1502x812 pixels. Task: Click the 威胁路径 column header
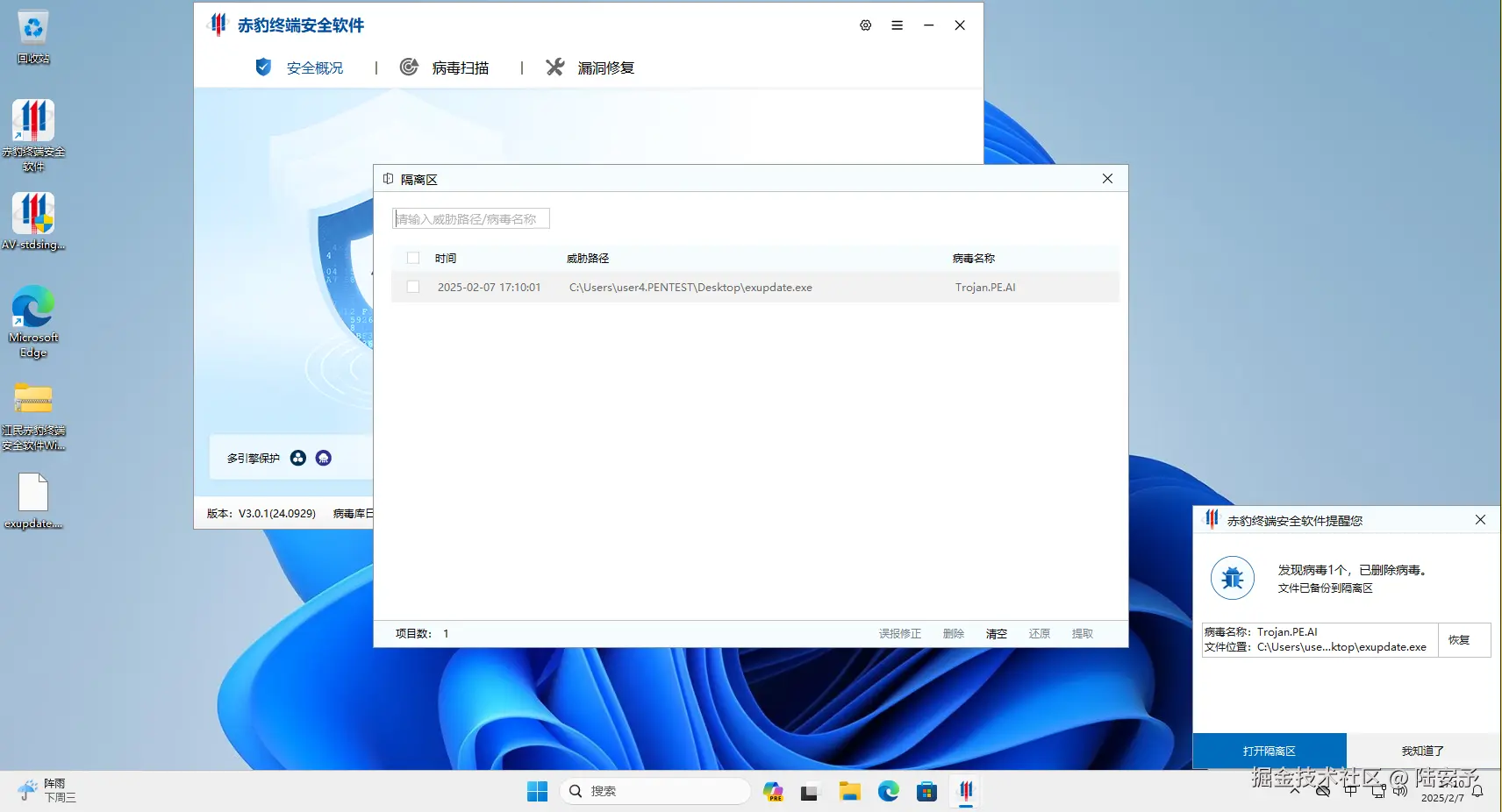[x=588, y=259]
